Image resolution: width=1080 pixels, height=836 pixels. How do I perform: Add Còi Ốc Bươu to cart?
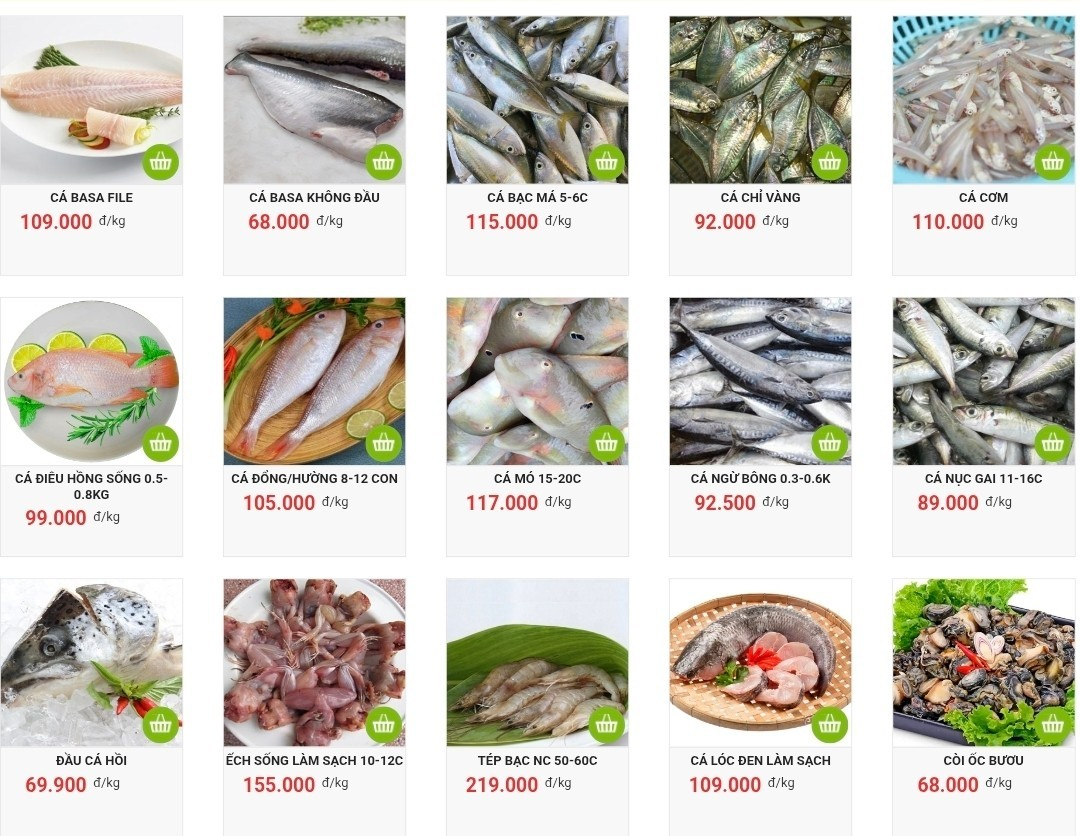[x=1052, y=724]
